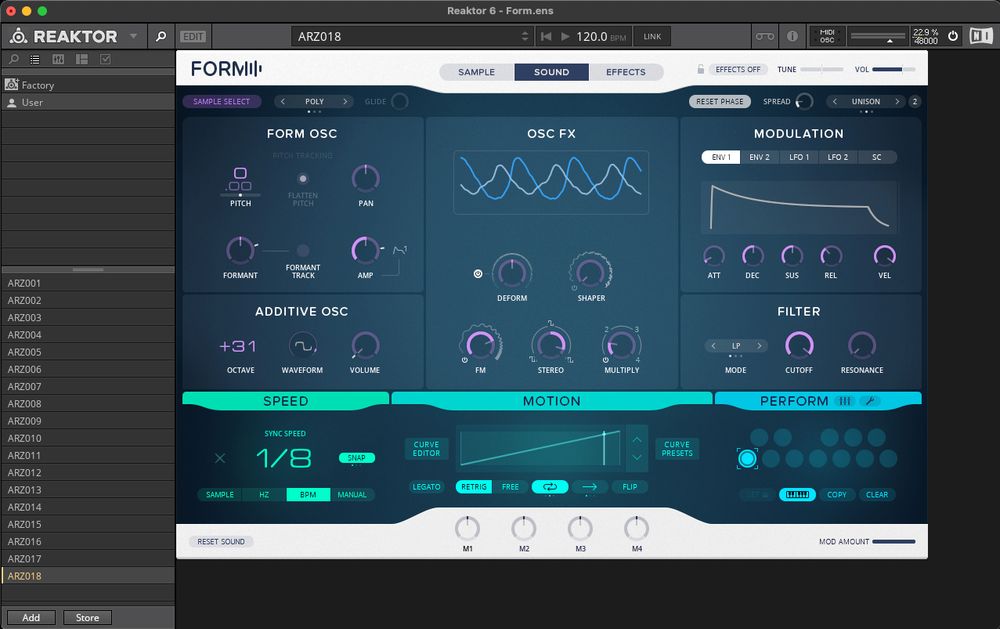
Task: Click the sync speed multiply X icon
Action: [220, 458]
